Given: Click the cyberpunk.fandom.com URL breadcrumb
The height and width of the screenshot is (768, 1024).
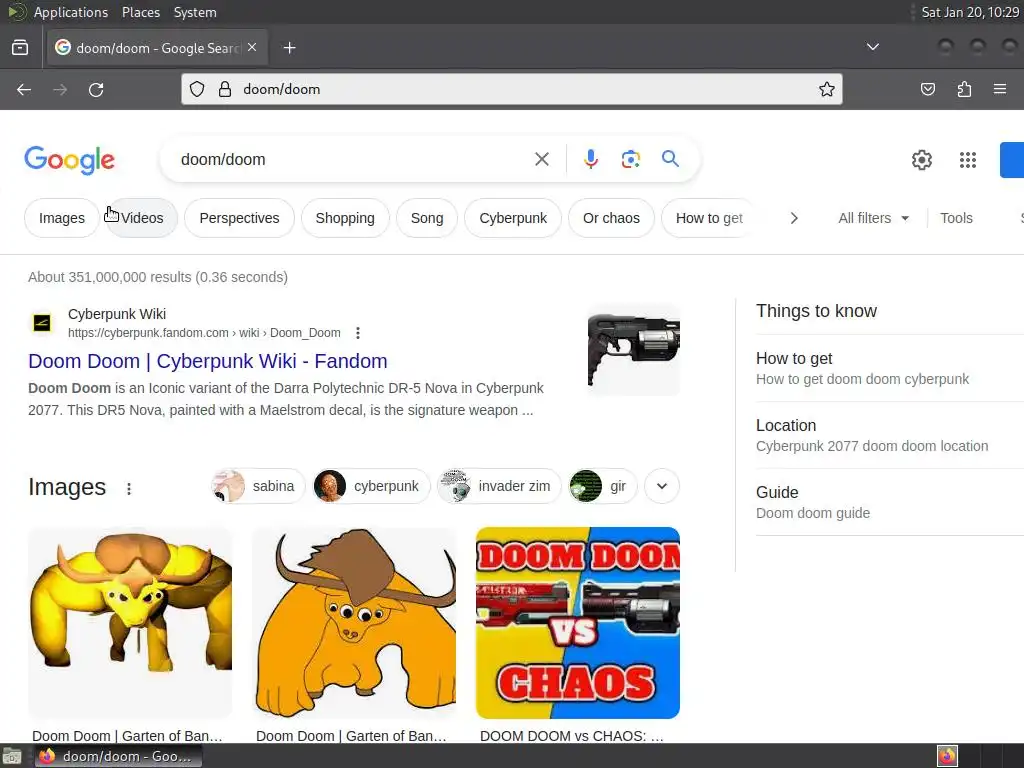Looking at the screenshot, I should tap(204, 333).
